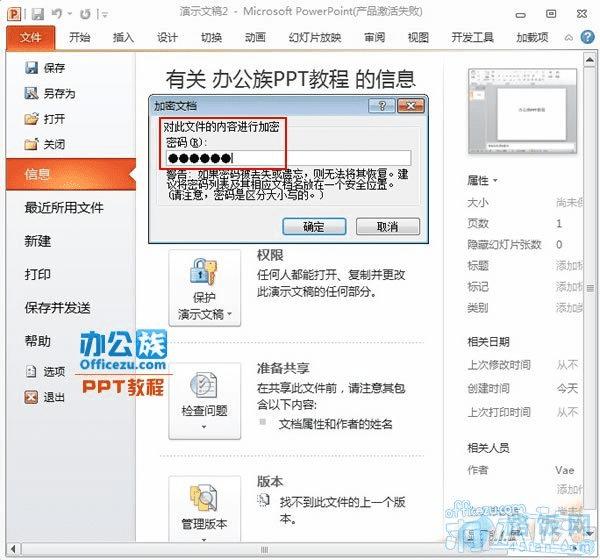Click the horizontal scrollbar left arrow
This screenshot has height=560, width=600.
click(x=13, y=550)
